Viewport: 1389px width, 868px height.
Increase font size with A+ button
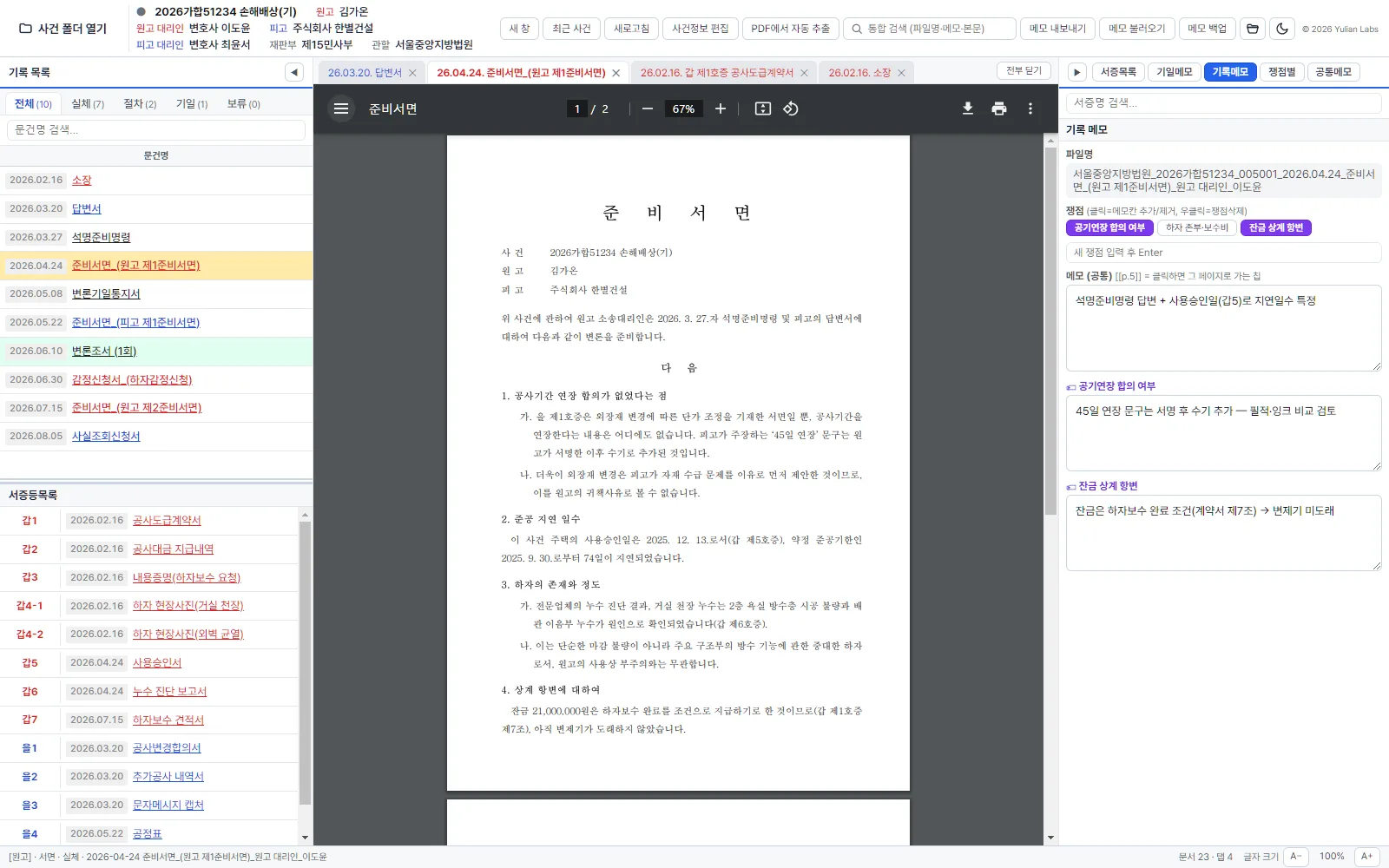pyautogui.click(x=1367, y=857)
